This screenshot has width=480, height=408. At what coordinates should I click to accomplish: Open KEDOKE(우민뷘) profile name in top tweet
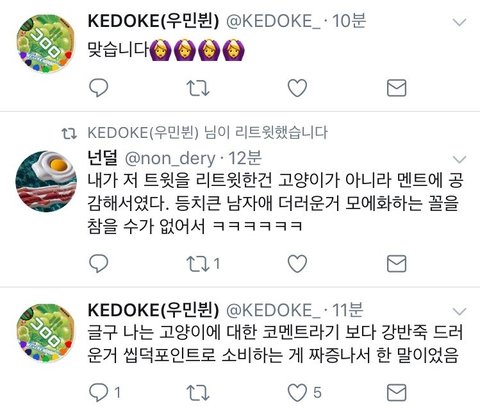(x=153, y=21)
